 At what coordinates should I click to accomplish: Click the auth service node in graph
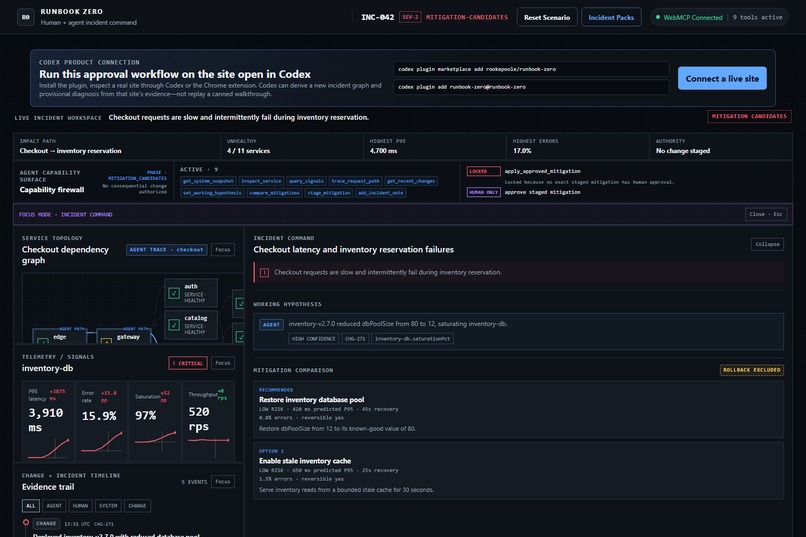(191, 293)
